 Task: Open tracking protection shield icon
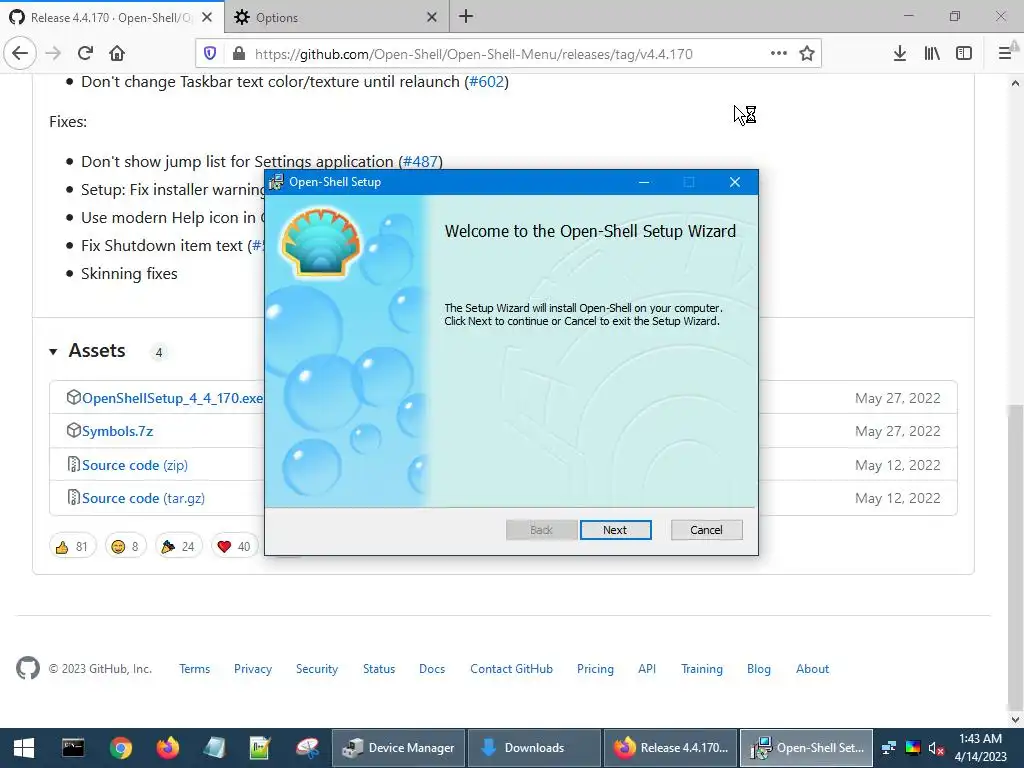210,54
